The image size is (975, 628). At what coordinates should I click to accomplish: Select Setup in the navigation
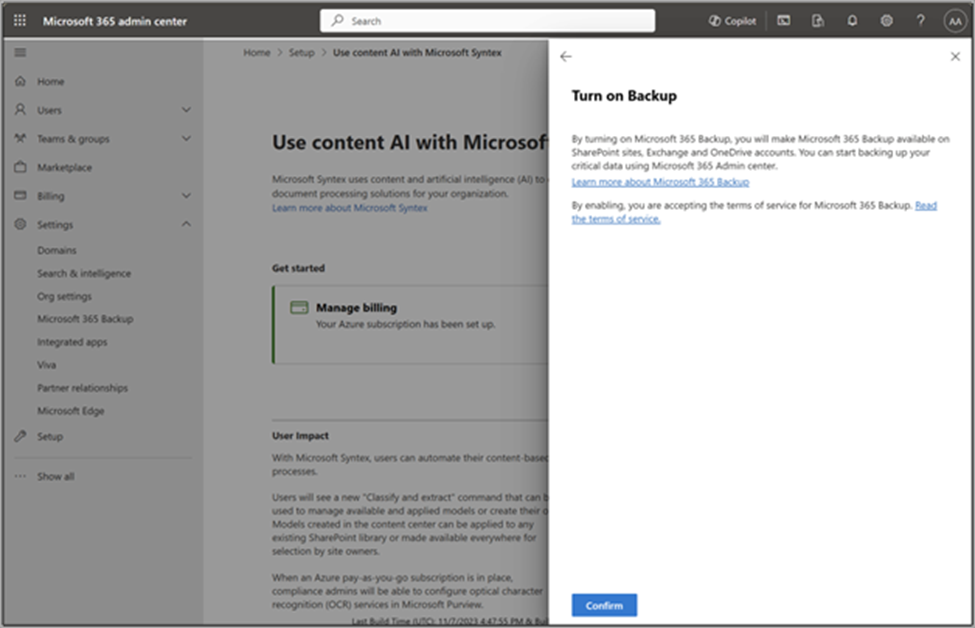coord(50,436)
